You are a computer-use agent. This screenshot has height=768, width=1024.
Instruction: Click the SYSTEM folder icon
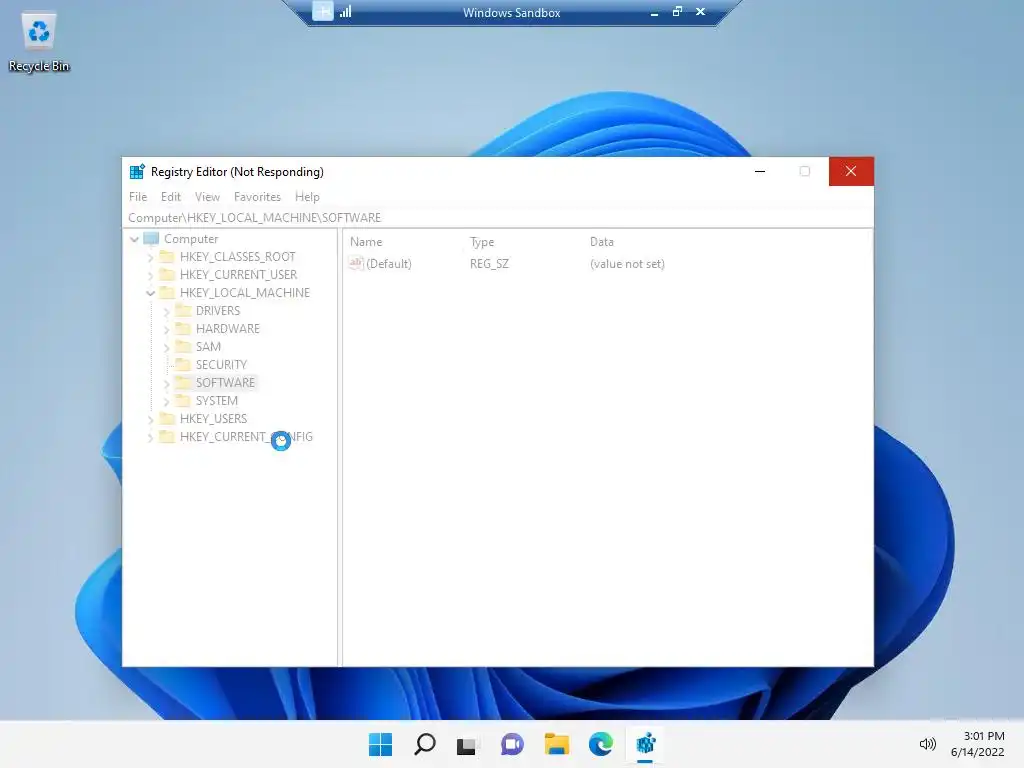[x=184, y=400]
